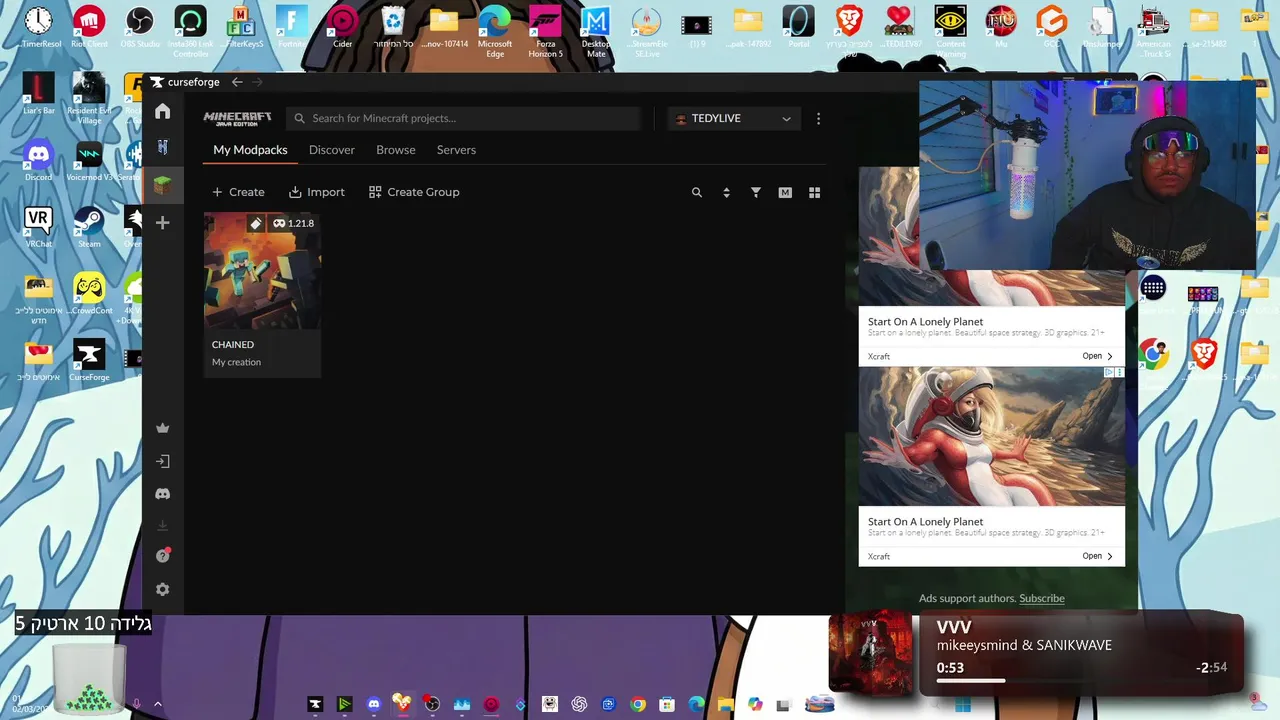
Task: Expand the TEDYLIVE account dropdown
Action: (733, 118)
